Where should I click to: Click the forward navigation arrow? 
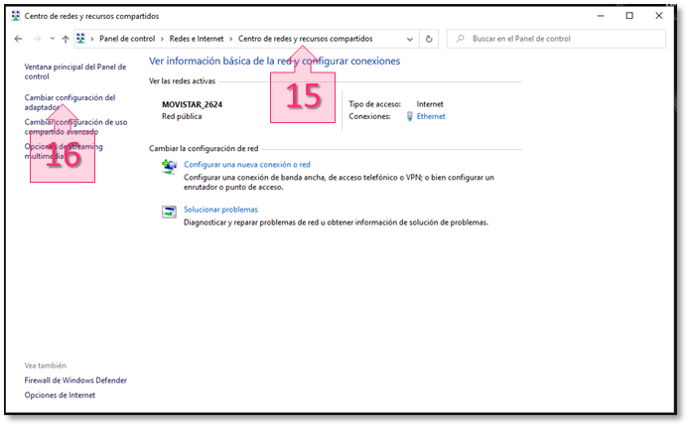[37, 39]
